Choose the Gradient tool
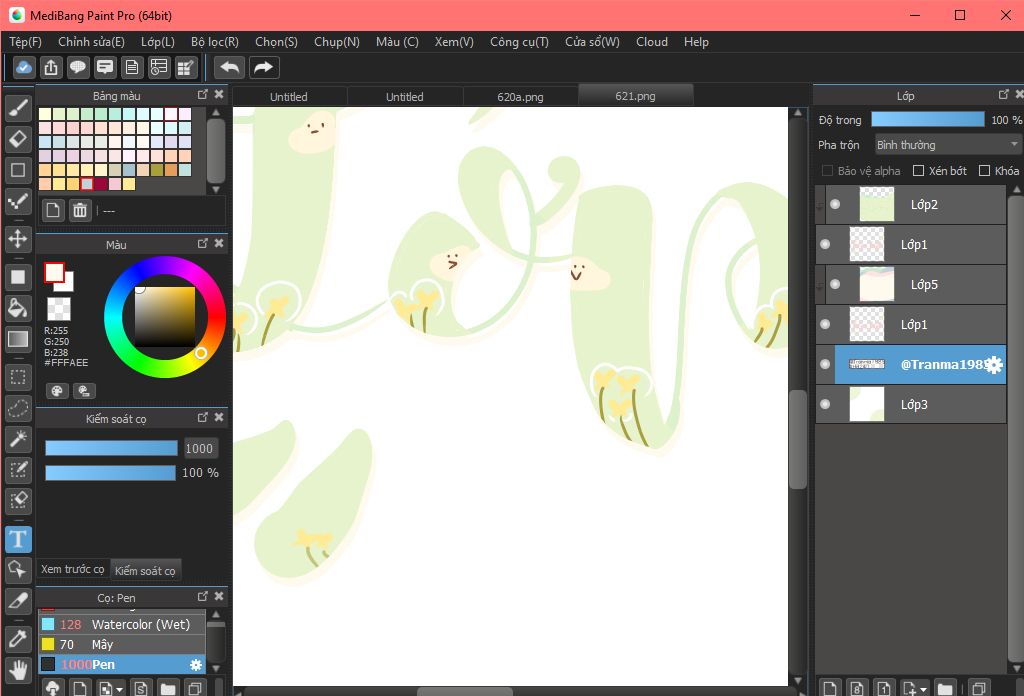 tap(18, 339)
